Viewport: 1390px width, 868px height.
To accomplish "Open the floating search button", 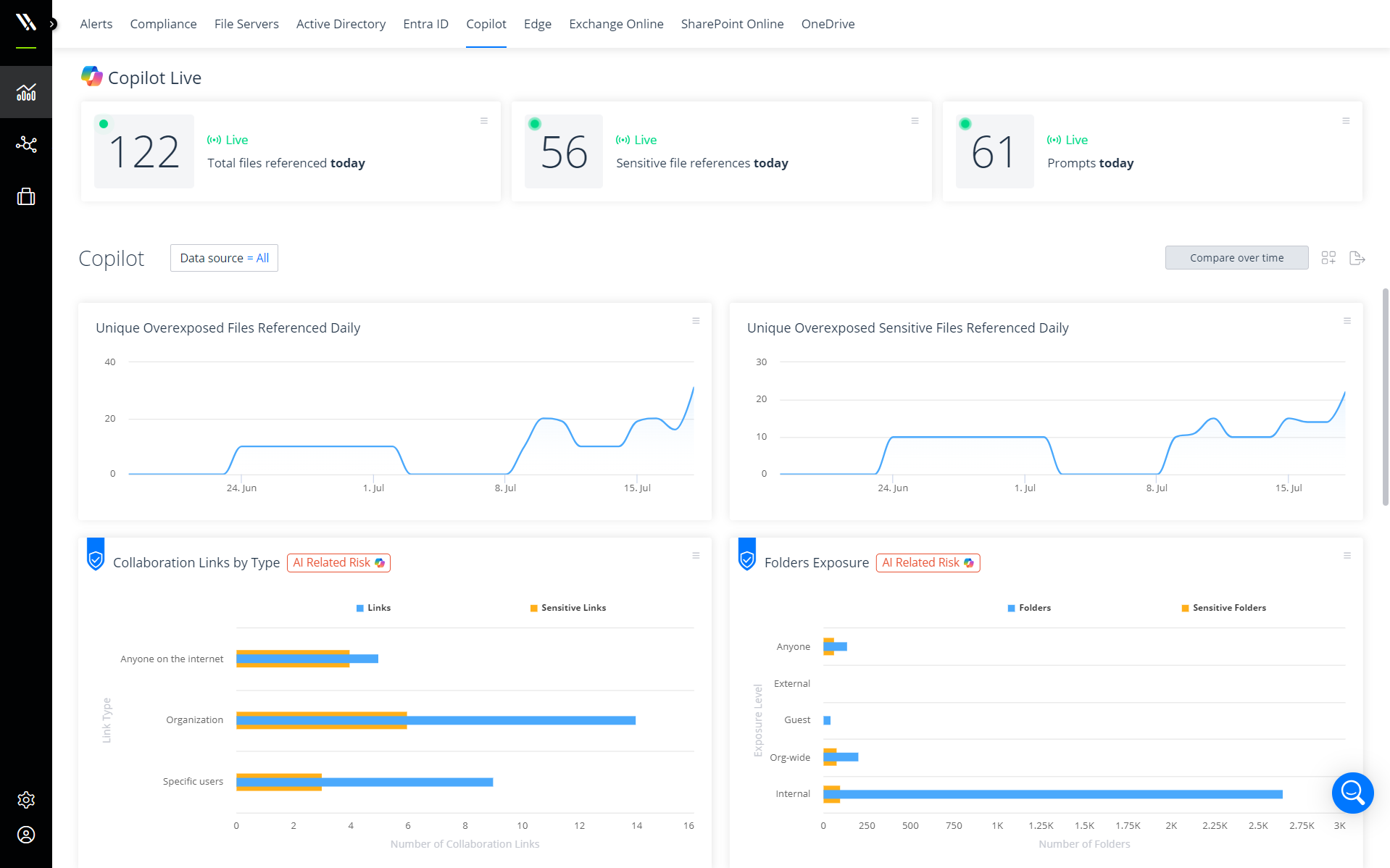I will pyautogui.click(x=1352, y=793).
